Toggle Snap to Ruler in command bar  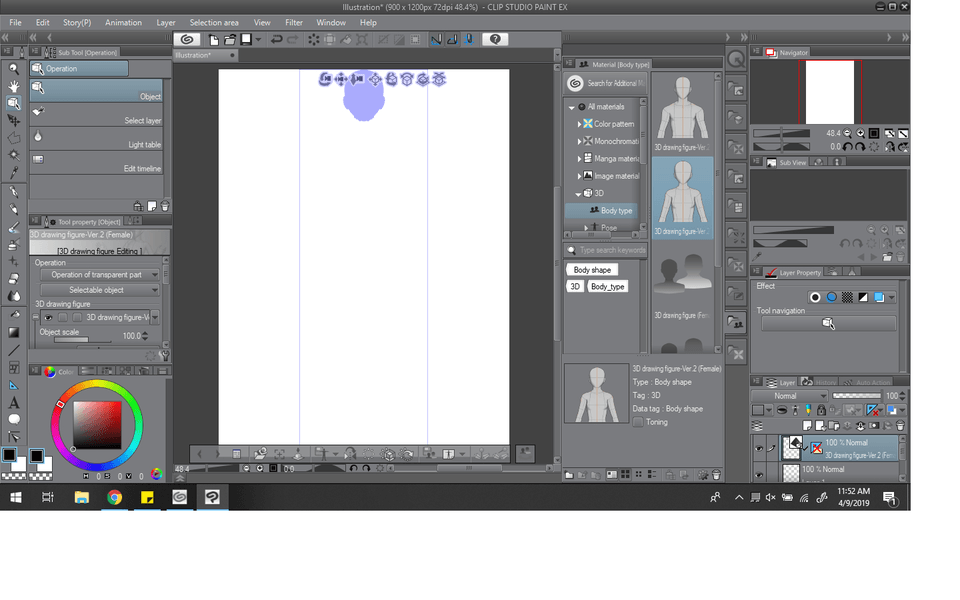(436, 40)
